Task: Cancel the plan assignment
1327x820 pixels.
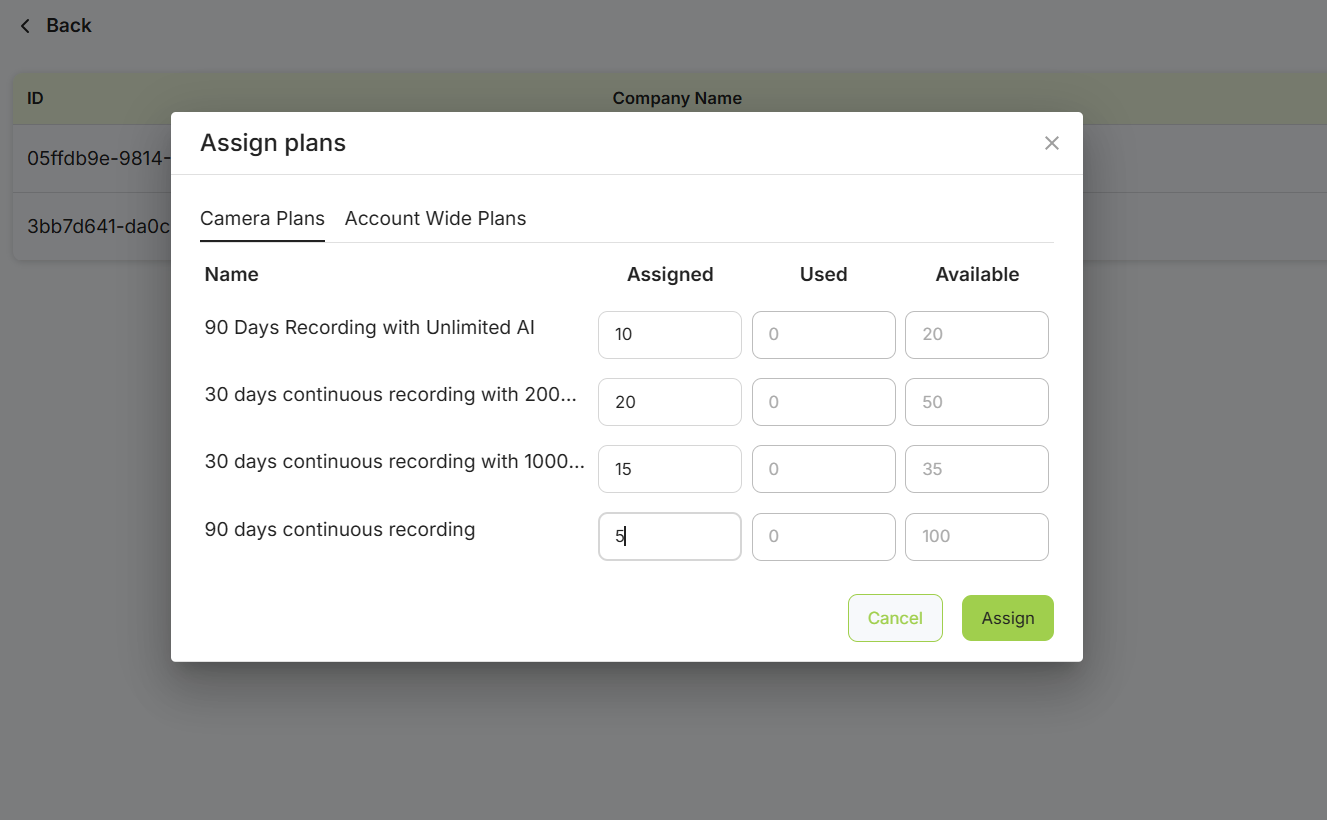Action: 894,618
